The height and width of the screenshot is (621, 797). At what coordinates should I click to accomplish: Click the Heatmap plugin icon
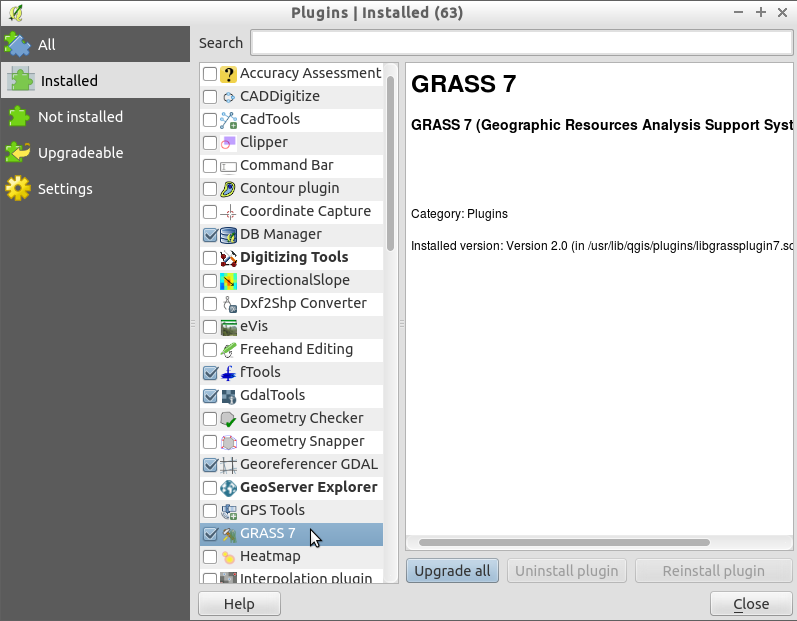click(229, 557)
